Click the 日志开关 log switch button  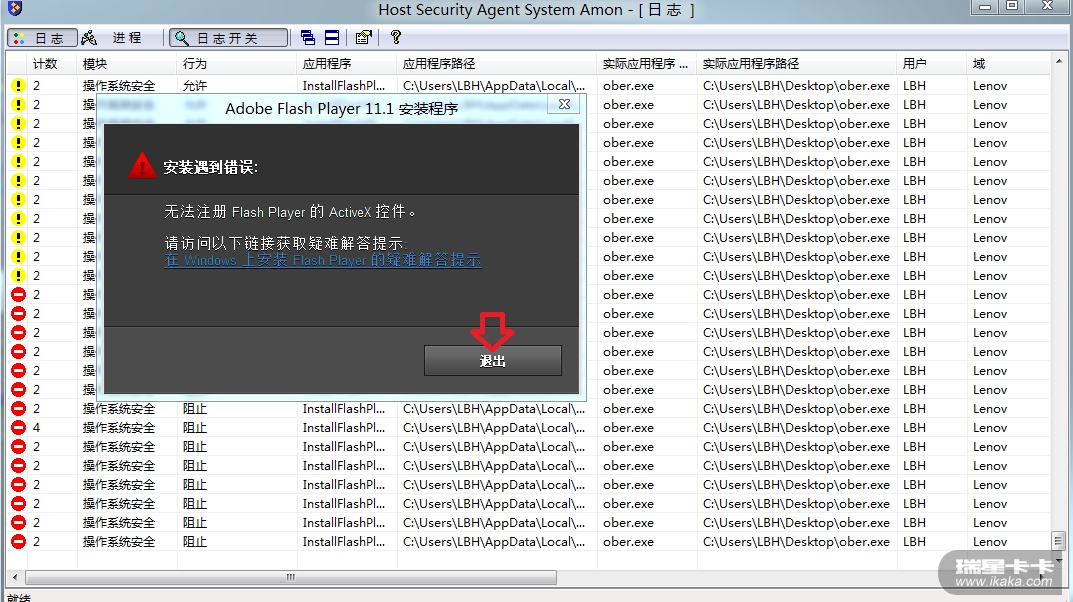click(x=229, y=38)
